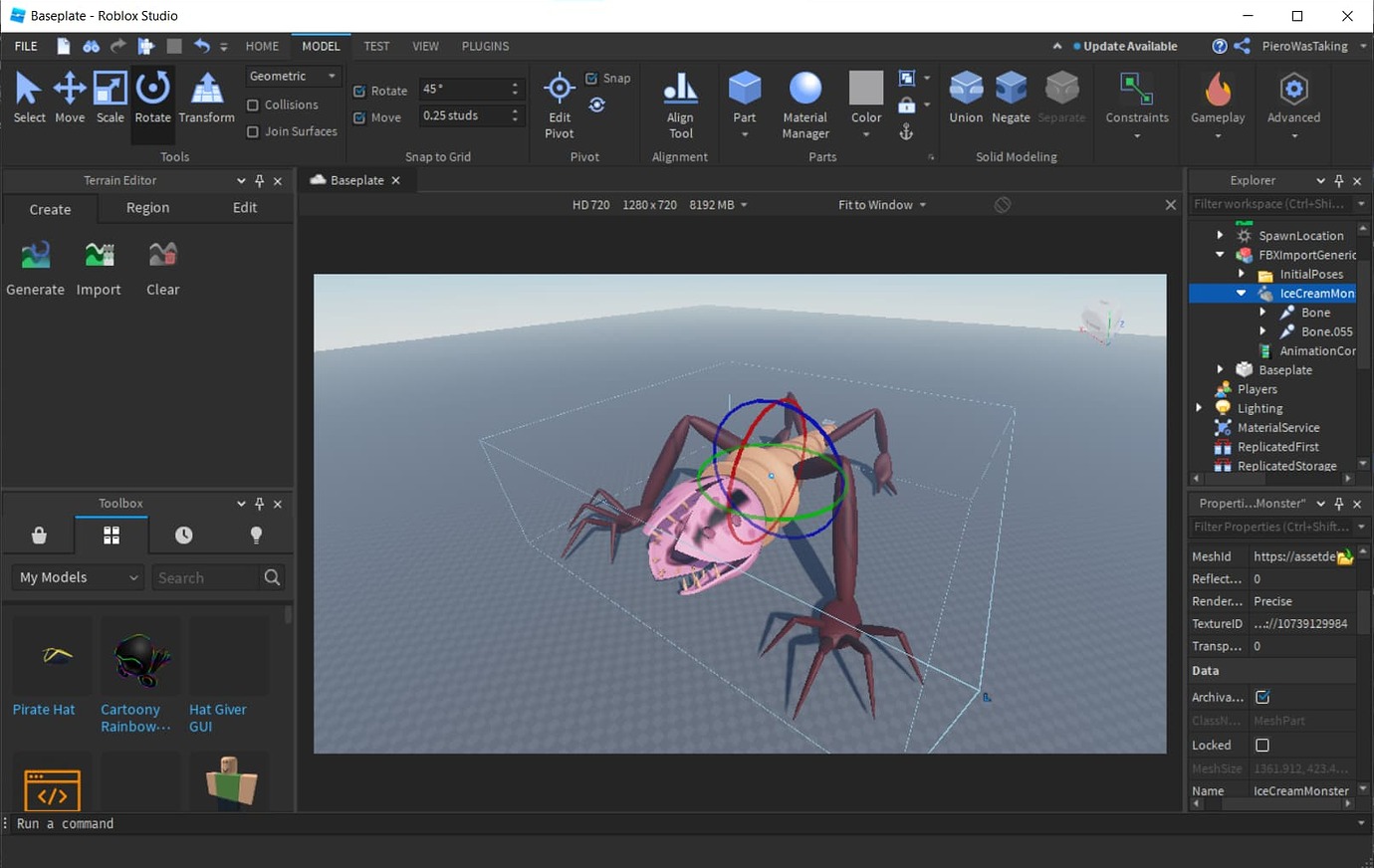Toggle the Archivable property checkbox
The image size is (1374, 868).
[1262, 697]
